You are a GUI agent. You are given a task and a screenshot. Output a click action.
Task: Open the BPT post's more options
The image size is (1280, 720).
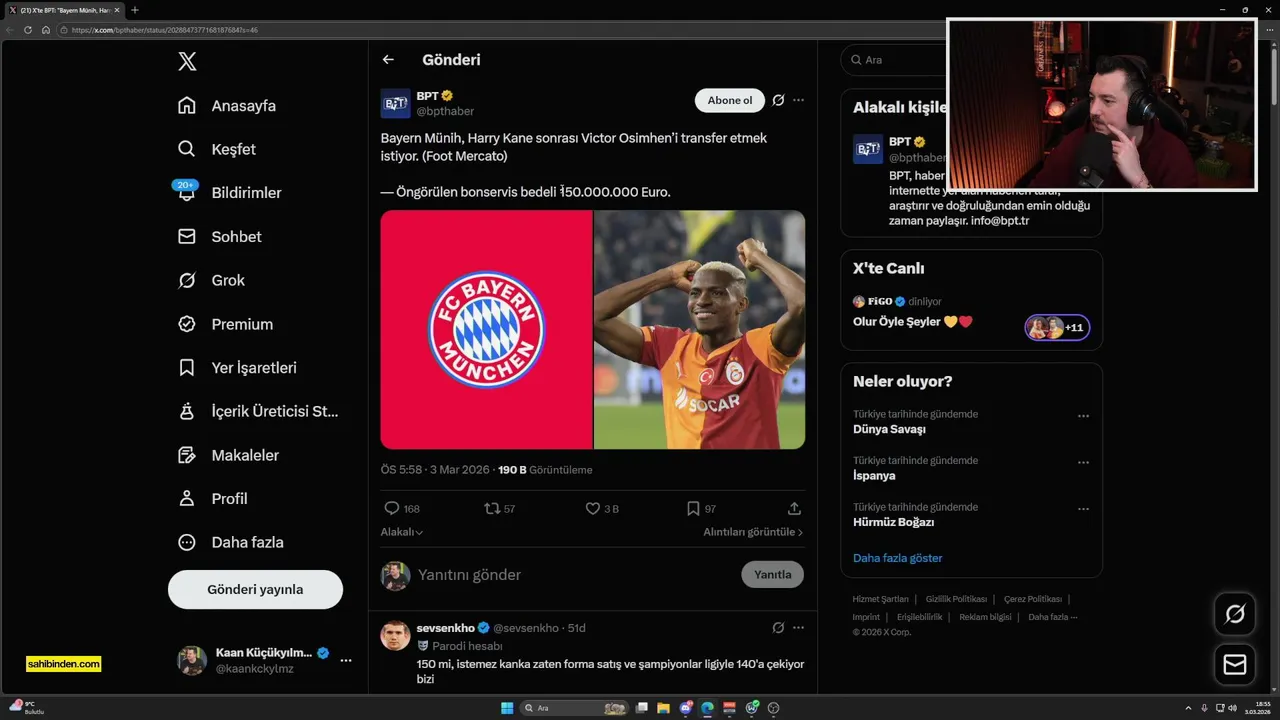pyautogui.click(x=798, y=100)
